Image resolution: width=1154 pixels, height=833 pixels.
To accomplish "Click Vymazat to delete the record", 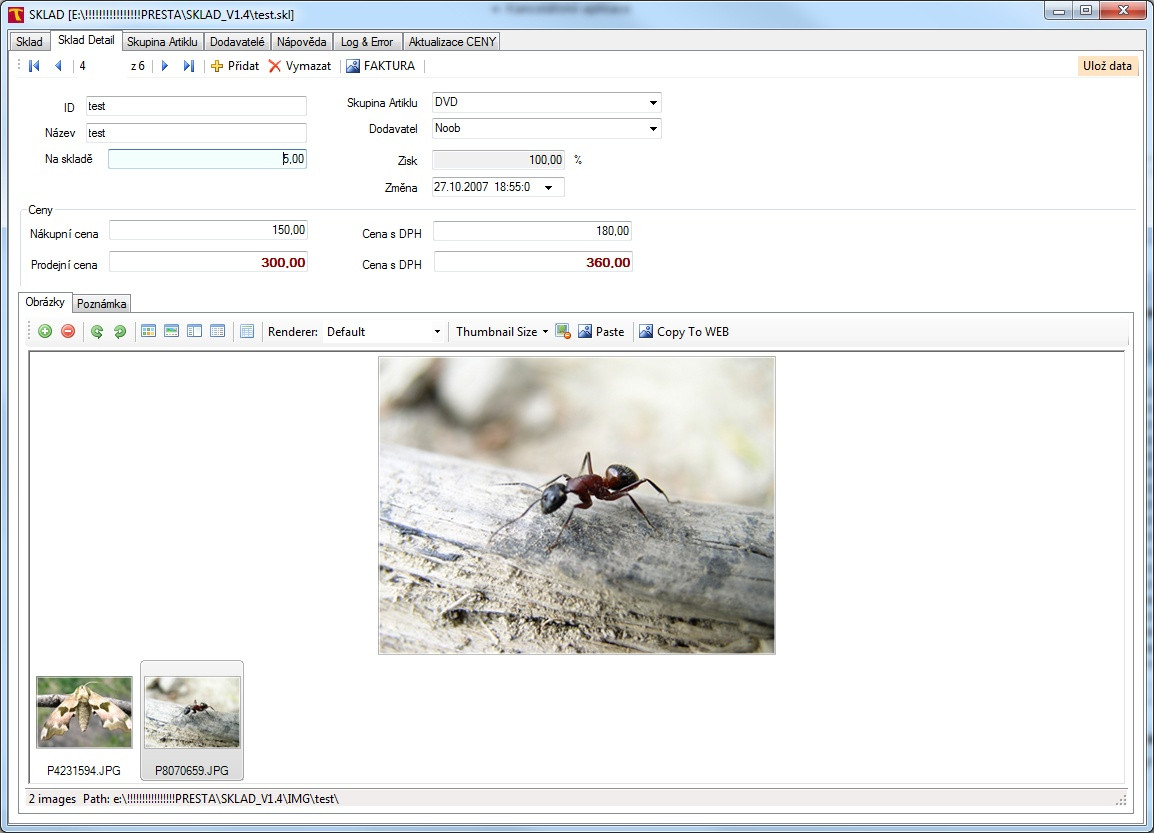I will [300, 66].
